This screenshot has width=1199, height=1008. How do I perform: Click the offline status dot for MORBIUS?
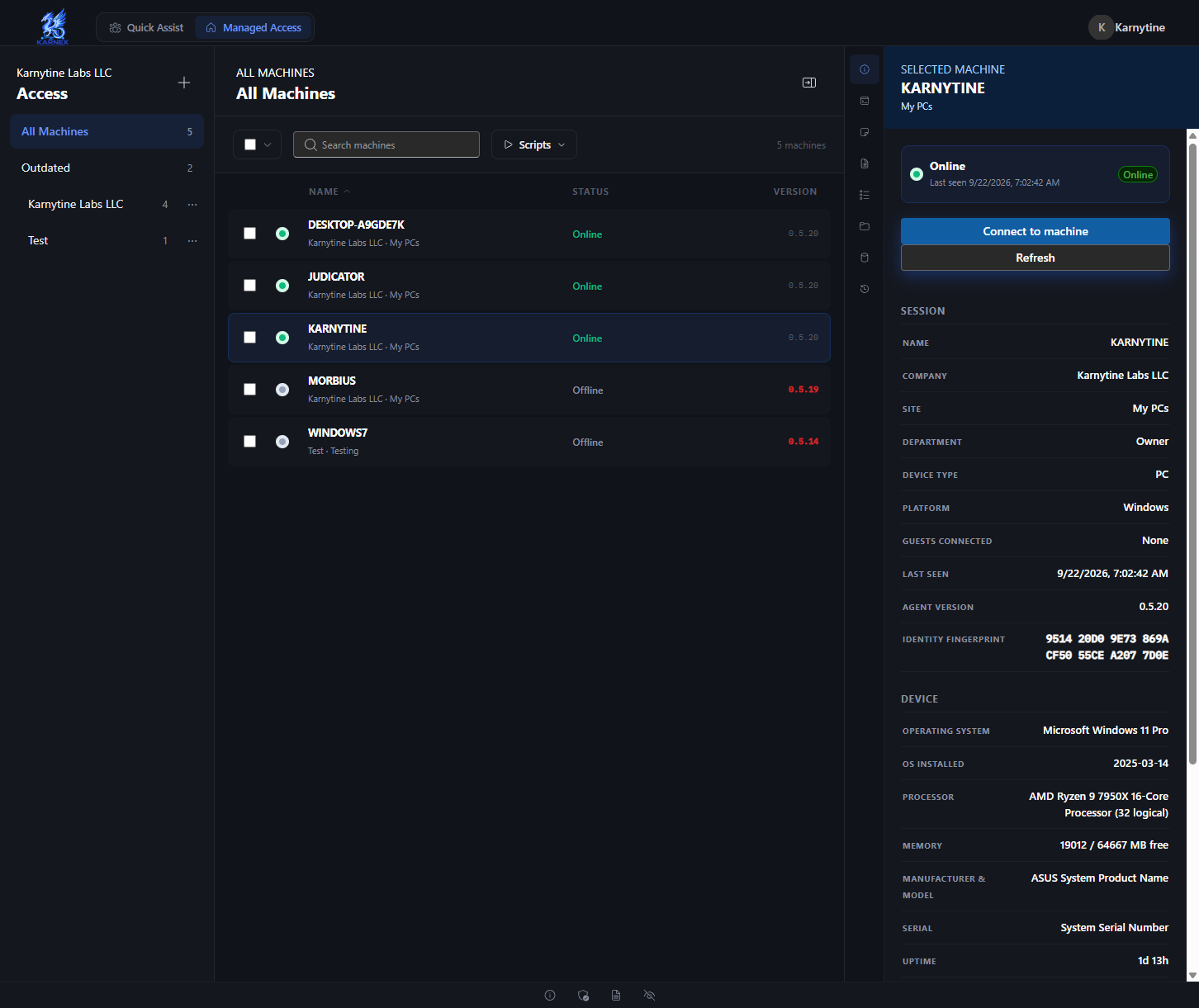[282, 390]
